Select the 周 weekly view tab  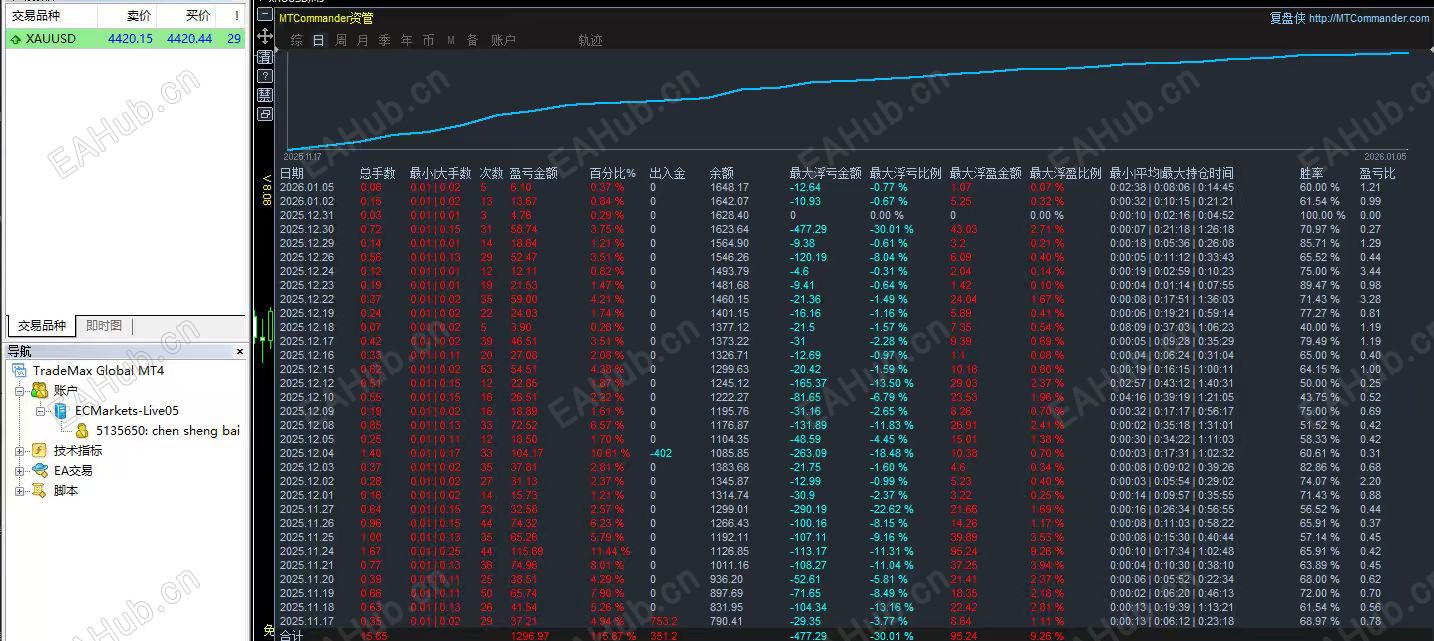click(x=340, y=39)
